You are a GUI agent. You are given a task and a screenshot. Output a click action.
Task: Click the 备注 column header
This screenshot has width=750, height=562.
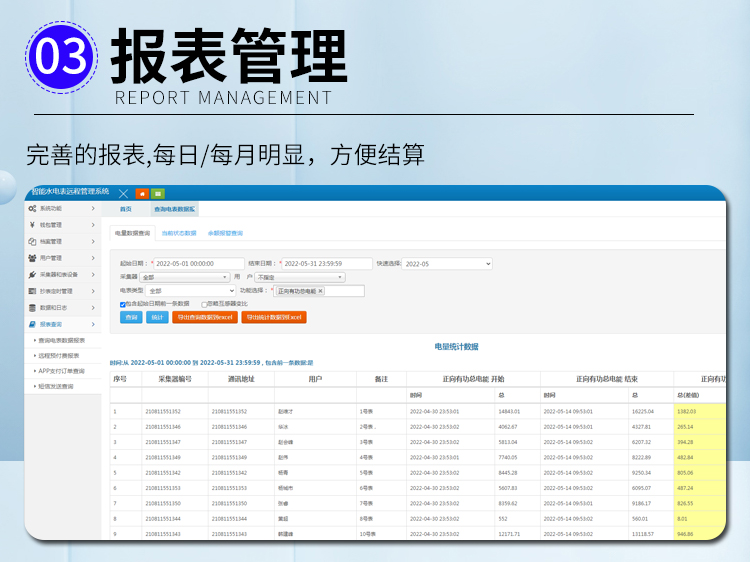click(381, 379)
